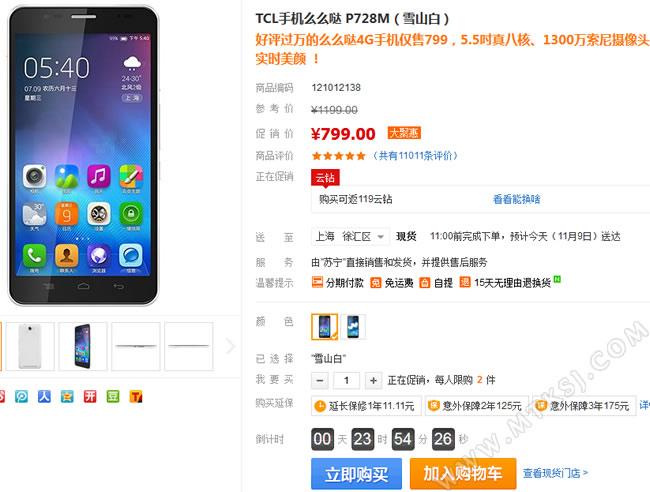
Task: Click the yellow T share icon
Action: point(136,397)
